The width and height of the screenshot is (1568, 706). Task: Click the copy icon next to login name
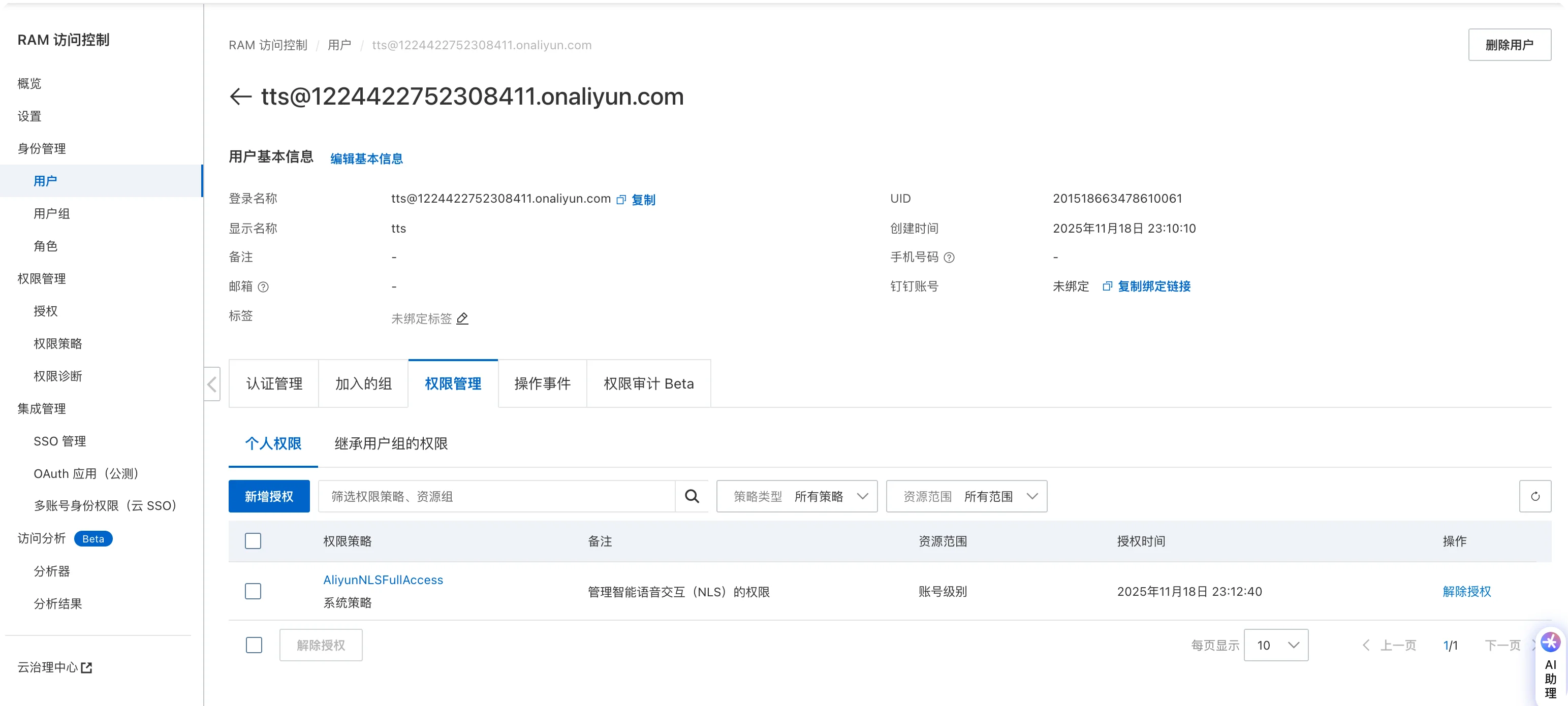pos(621,200)
